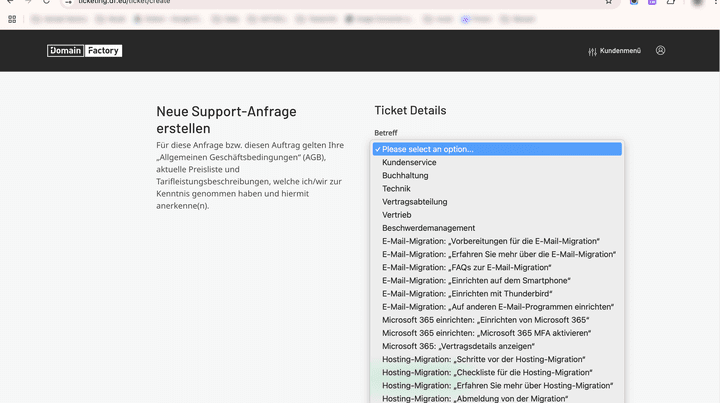Choose Kundenservice from the Betreff list
Image resolution: width=720 pixels, height=403 pixels.
click(x=409, y=162)
